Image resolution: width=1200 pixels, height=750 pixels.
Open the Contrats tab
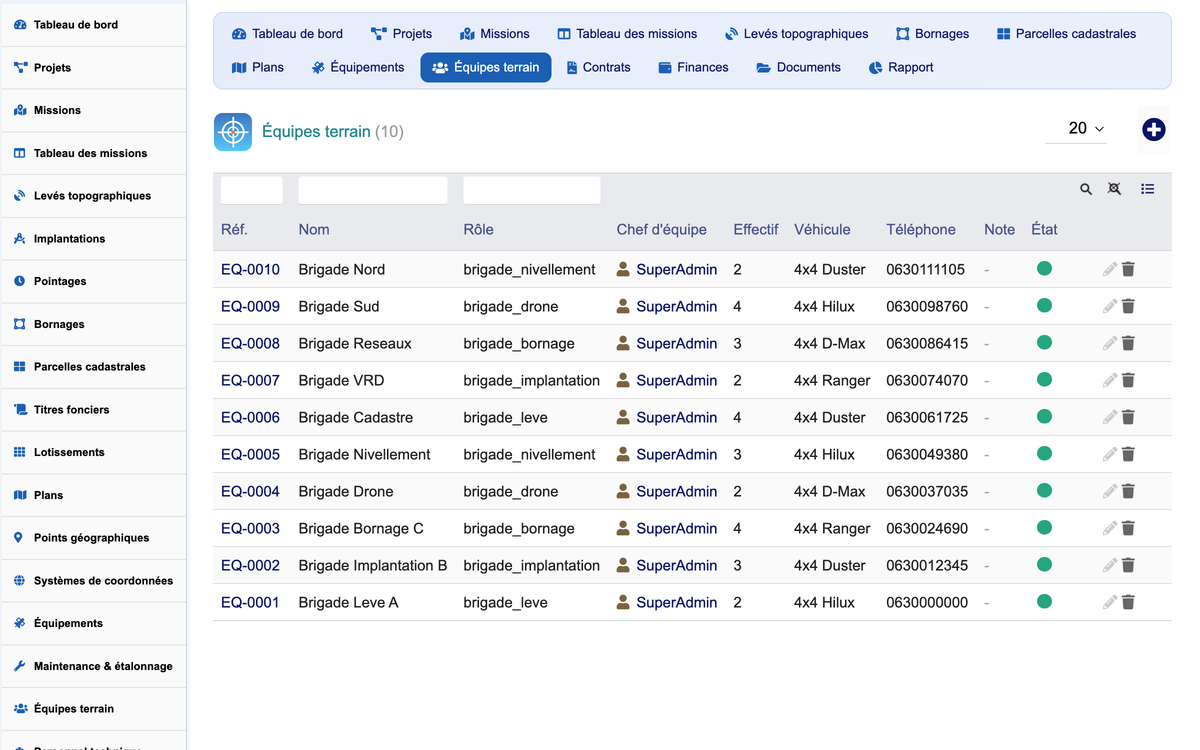pos(598,68)
